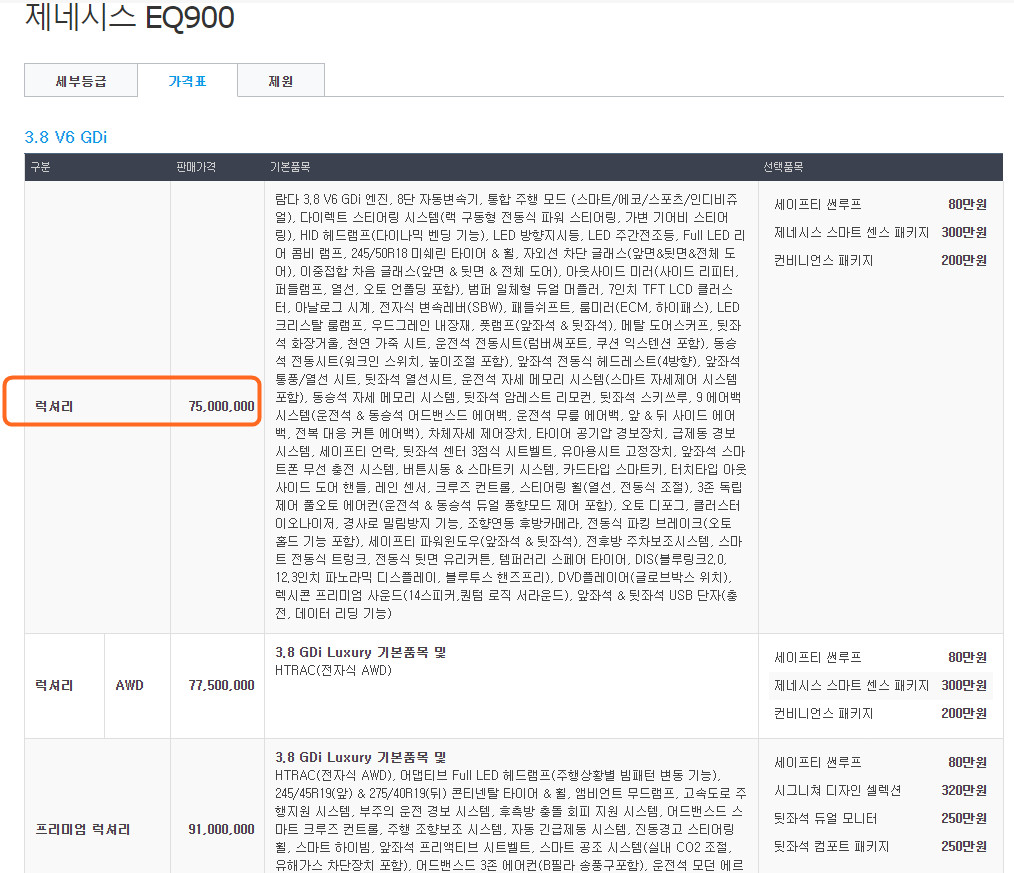Viewport: 1014px width, 873px height.
Task: Click the 제네시스 EQ900 page title
Action: (x=129, y=17)
